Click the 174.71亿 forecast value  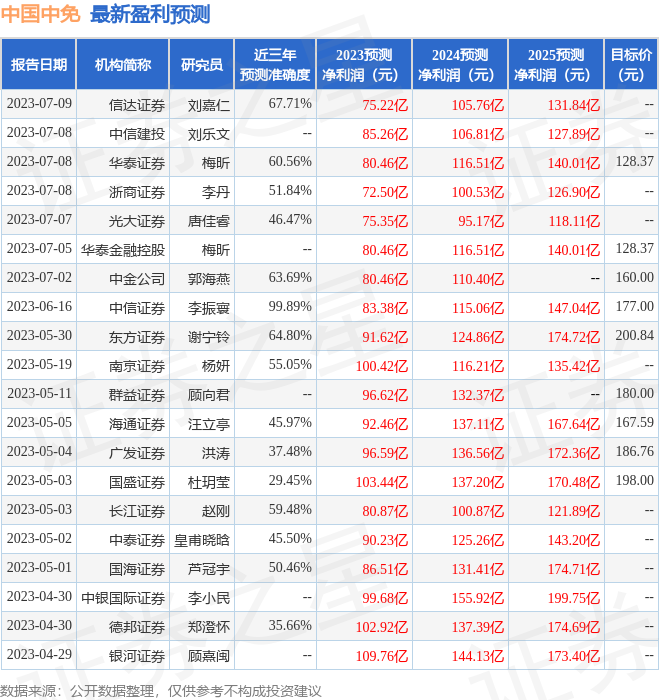574,569
